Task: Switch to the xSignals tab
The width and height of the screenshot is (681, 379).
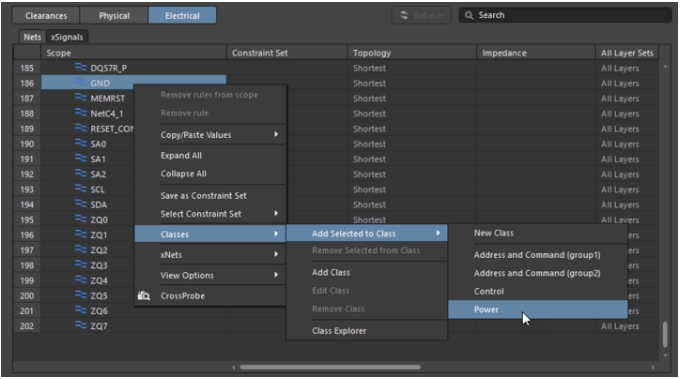Action: (67, 37)
